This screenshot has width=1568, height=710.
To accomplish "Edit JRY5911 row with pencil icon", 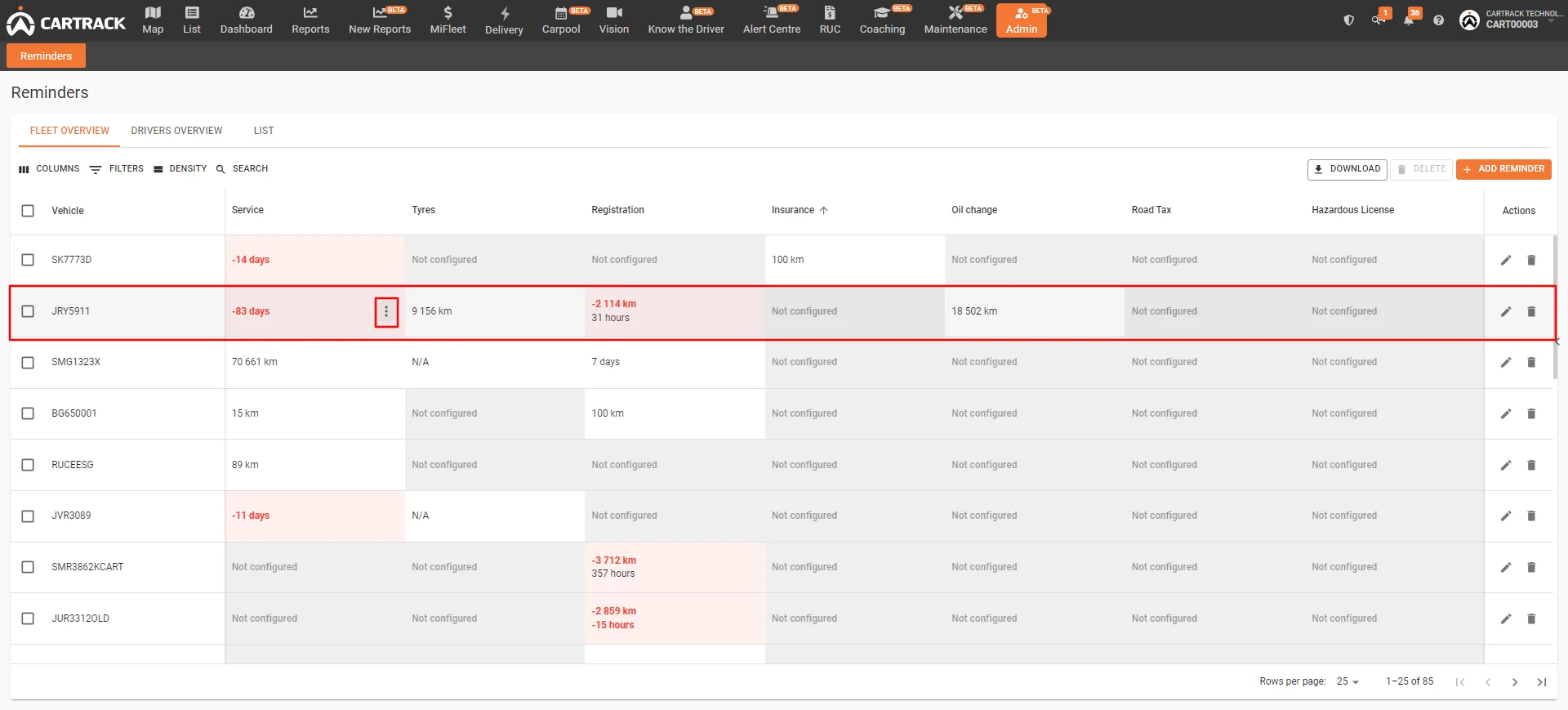I will click(1506, 311).
